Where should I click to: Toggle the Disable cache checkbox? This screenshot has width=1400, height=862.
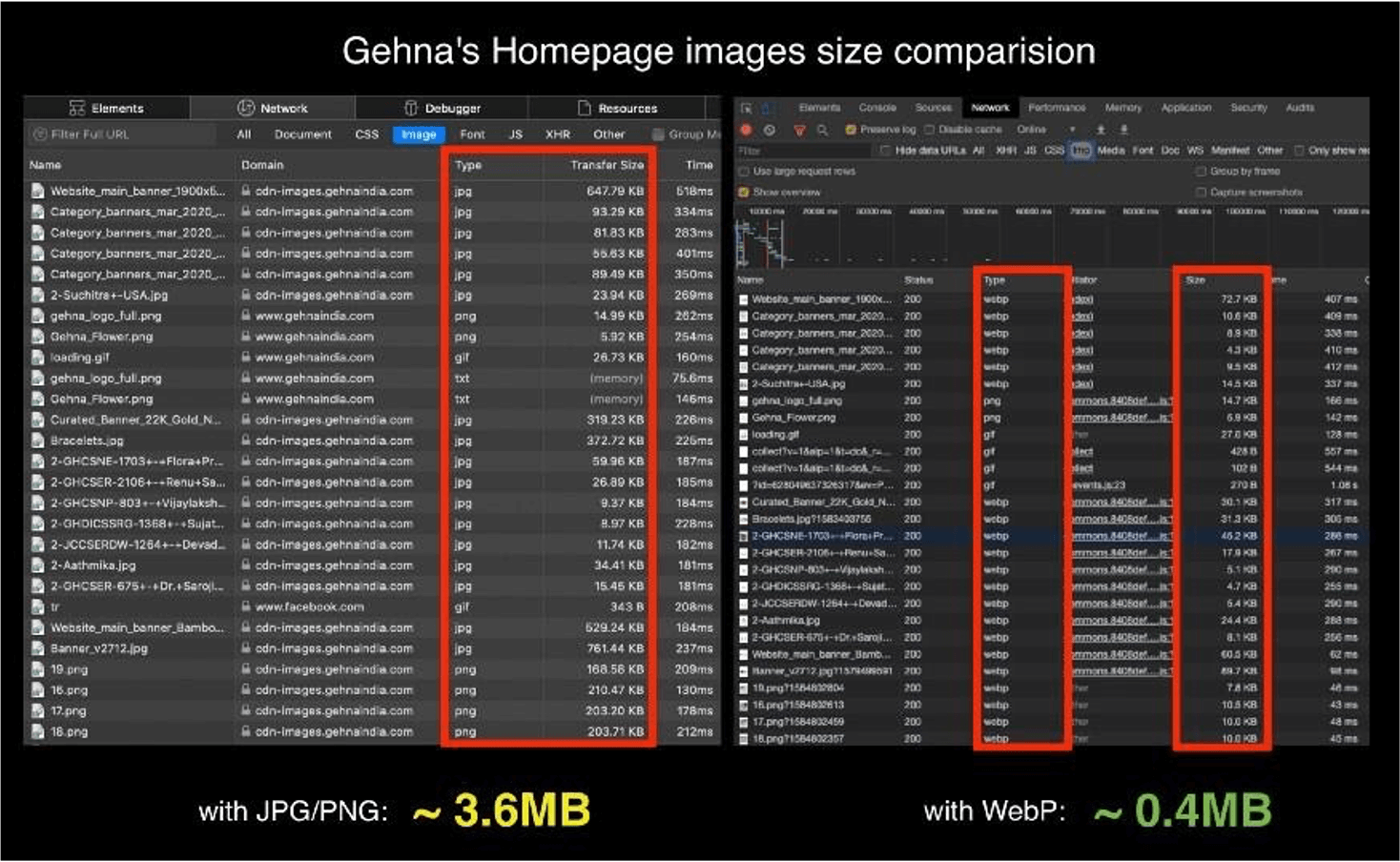[x=929, y=130]
